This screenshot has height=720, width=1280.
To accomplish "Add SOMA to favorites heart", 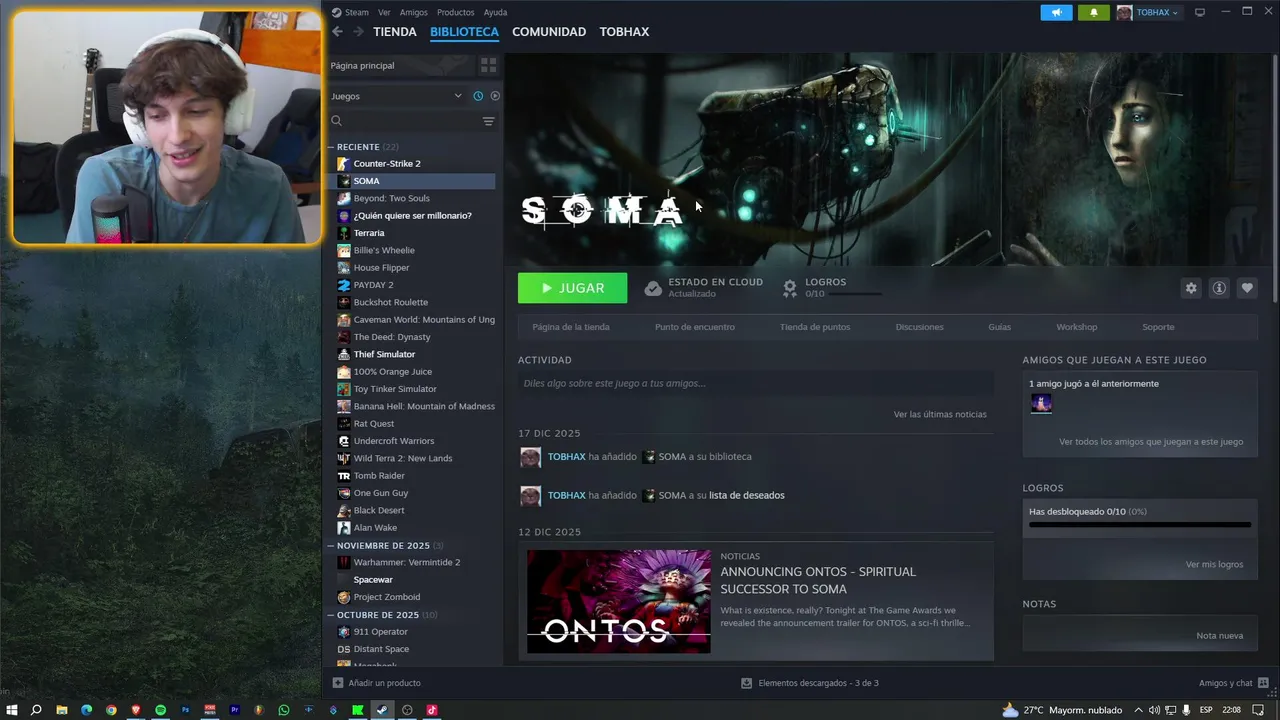I will pos(1247,288).
